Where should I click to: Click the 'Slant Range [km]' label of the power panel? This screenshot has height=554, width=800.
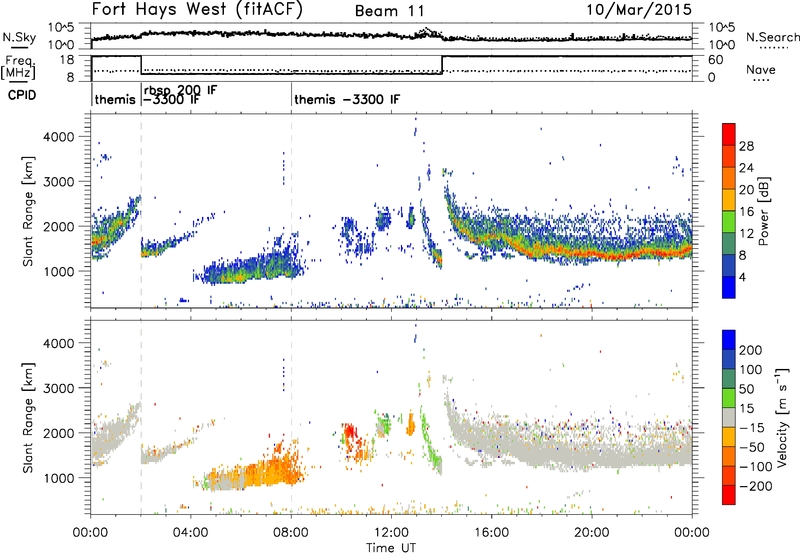tap(28, 211)
